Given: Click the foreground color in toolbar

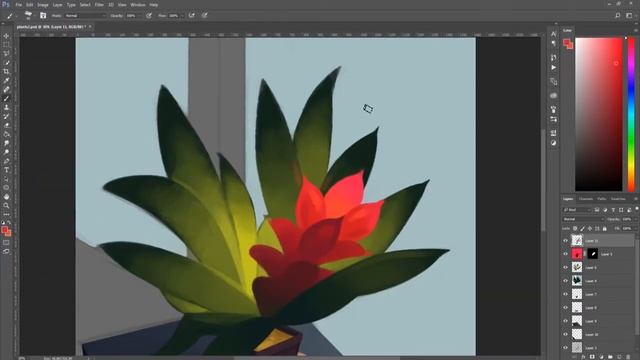Looking at the screenshot, I should [x=4, y=230].
